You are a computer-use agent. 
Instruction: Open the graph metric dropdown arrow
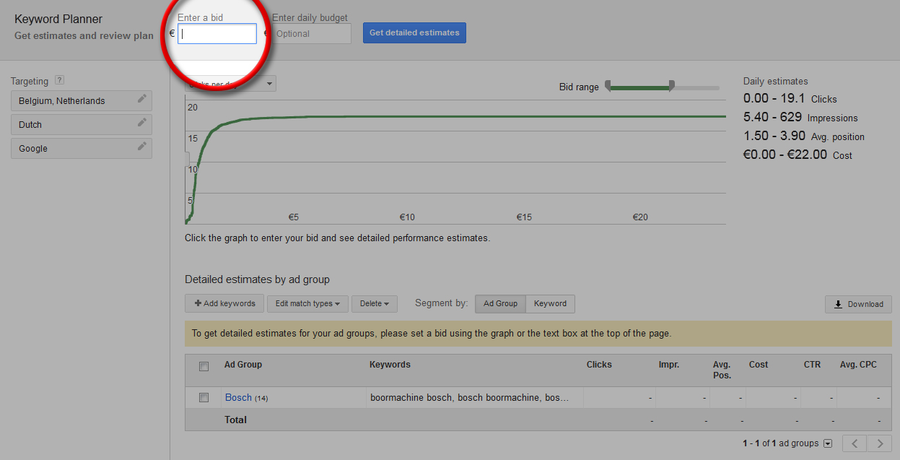pyautogui.click(x=270, y=84)
